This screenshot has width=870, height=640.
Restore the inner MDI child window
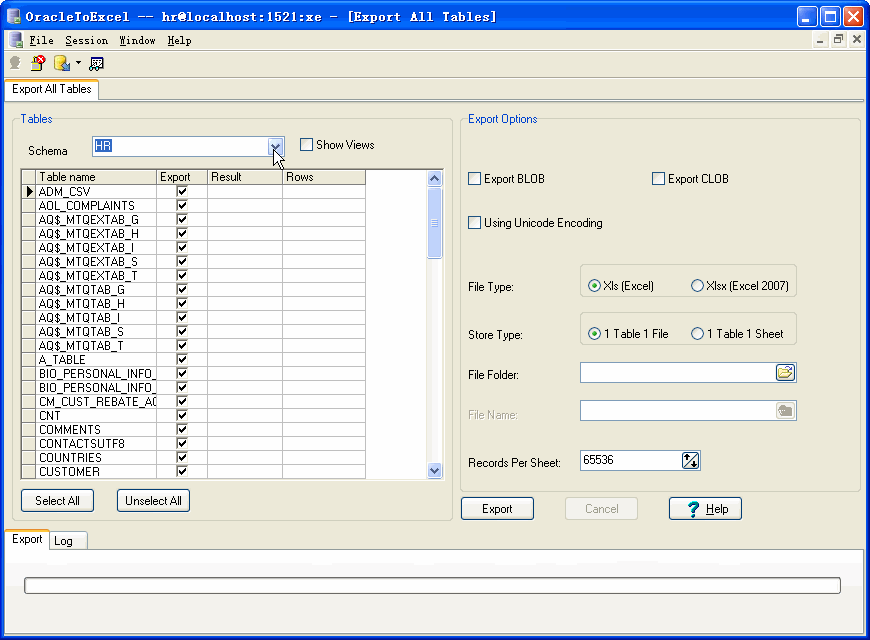pos(838,39)
